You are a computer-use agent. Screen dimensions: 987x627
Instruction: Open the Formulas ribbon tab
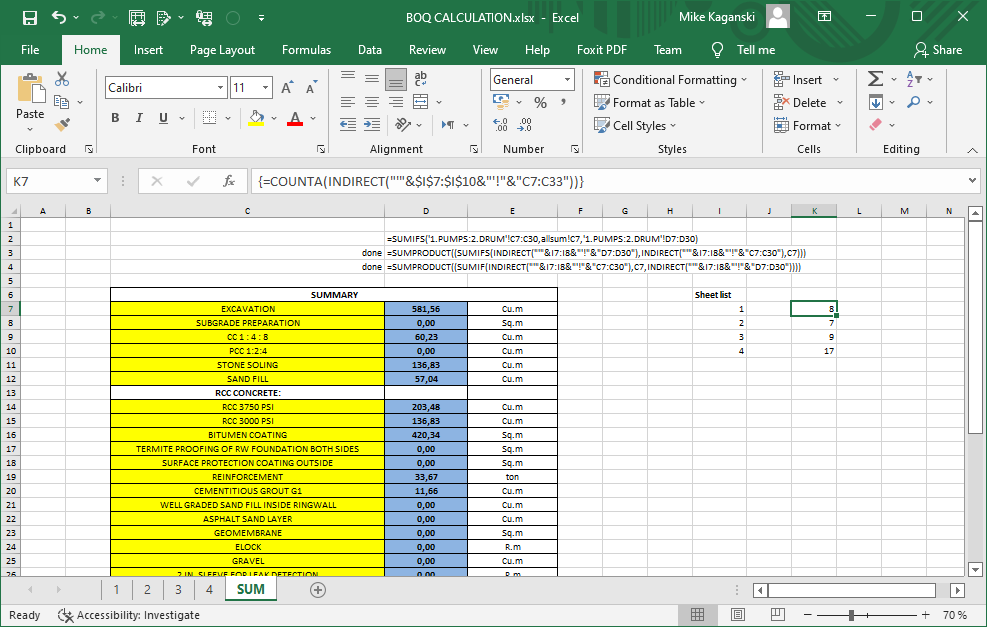[307, 50]
